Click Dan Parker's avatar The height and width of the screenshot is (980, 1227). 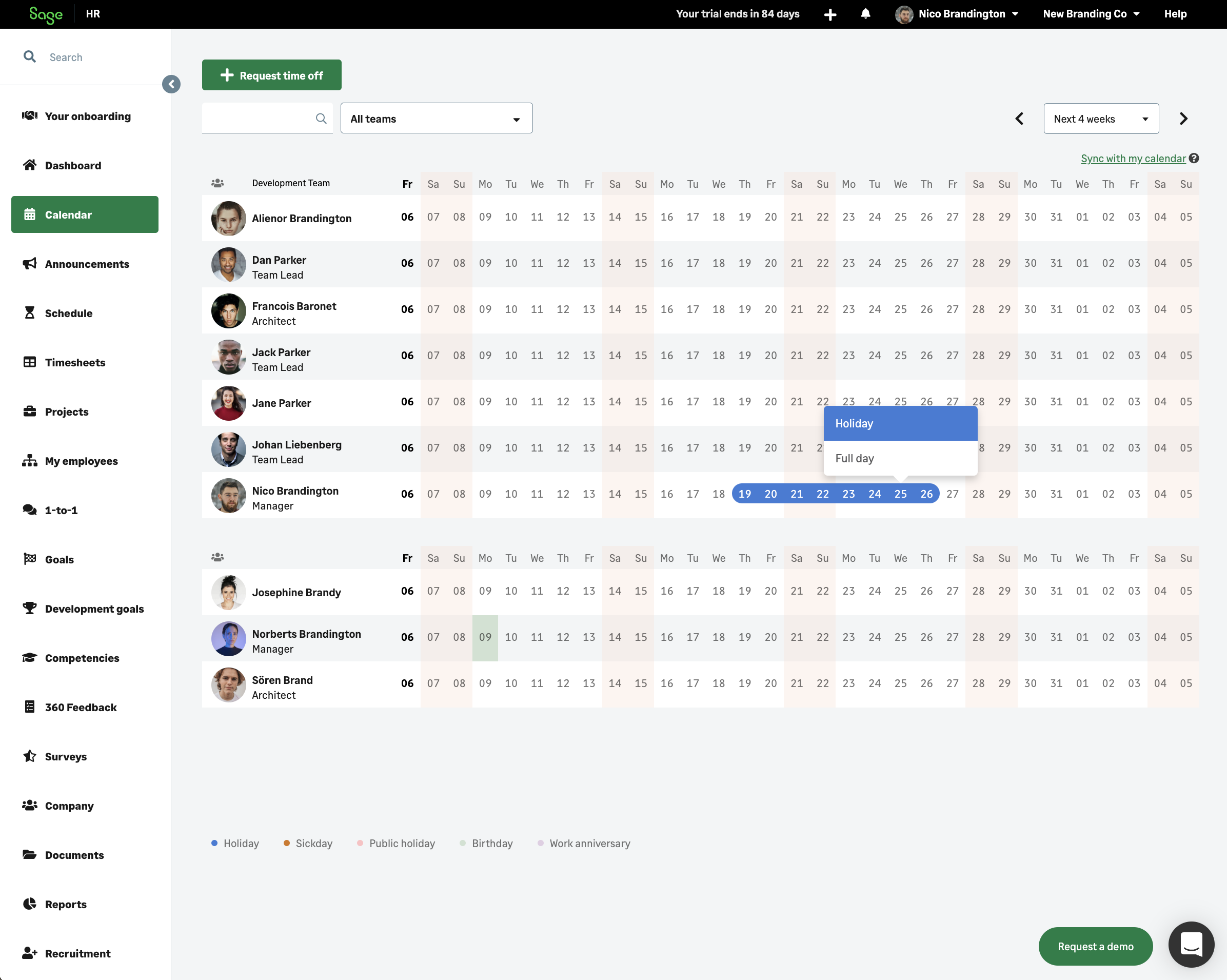point(228,264)
